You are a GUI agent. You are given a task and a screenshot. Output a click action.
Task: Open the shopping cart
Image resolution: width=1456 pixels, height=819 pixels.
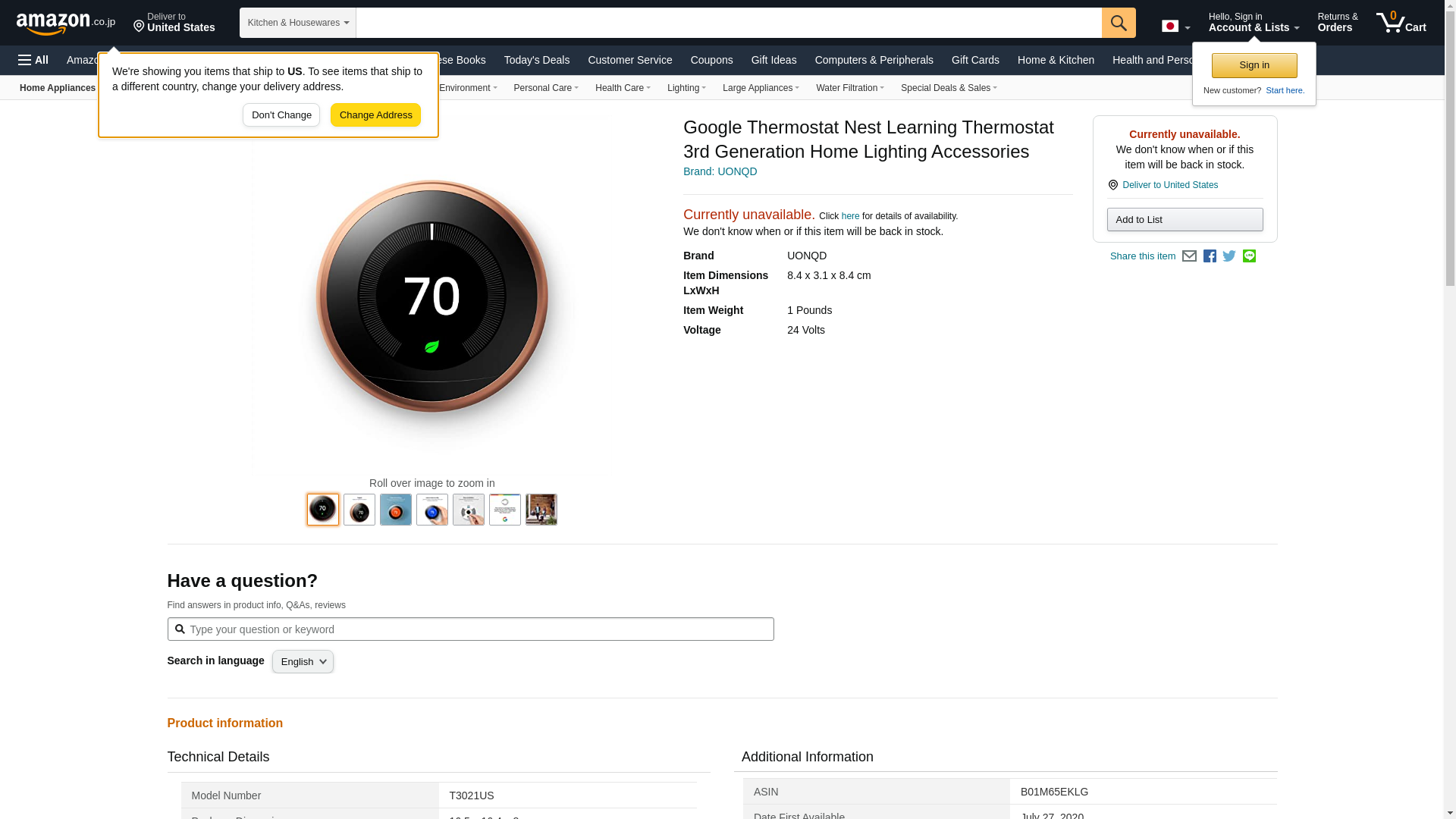click(x=1401, y=23)
